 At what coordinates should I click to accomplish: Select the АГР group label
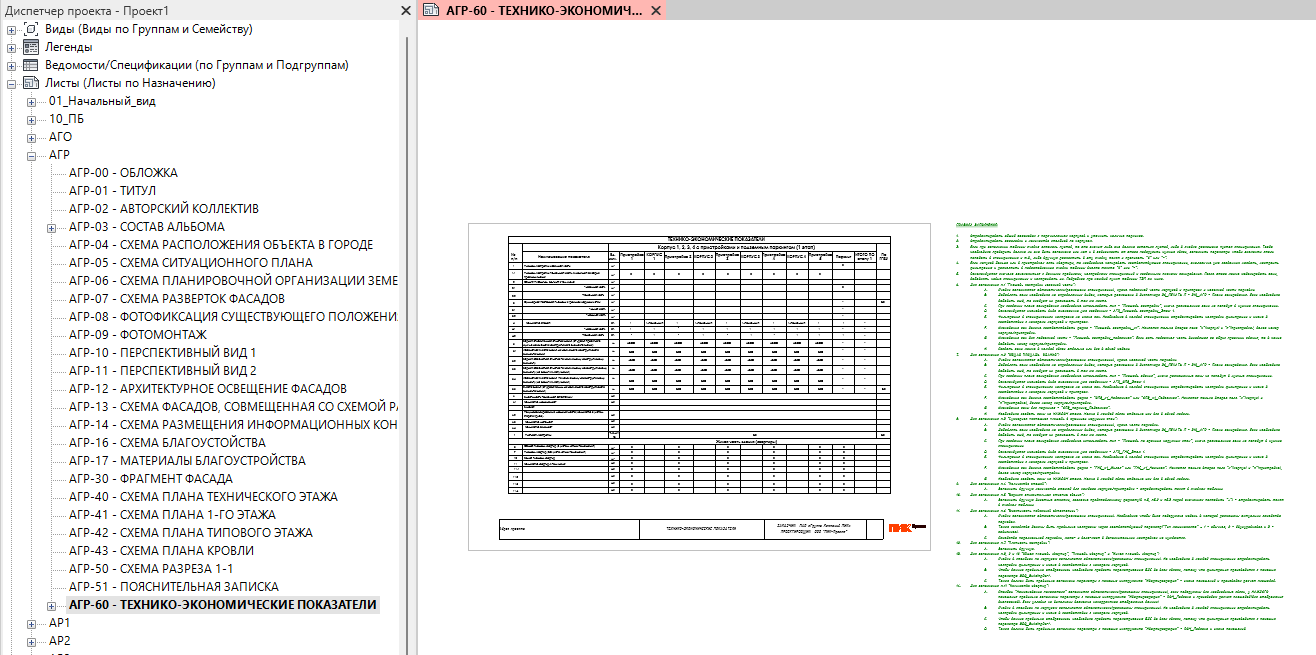(x=59, y=155)
